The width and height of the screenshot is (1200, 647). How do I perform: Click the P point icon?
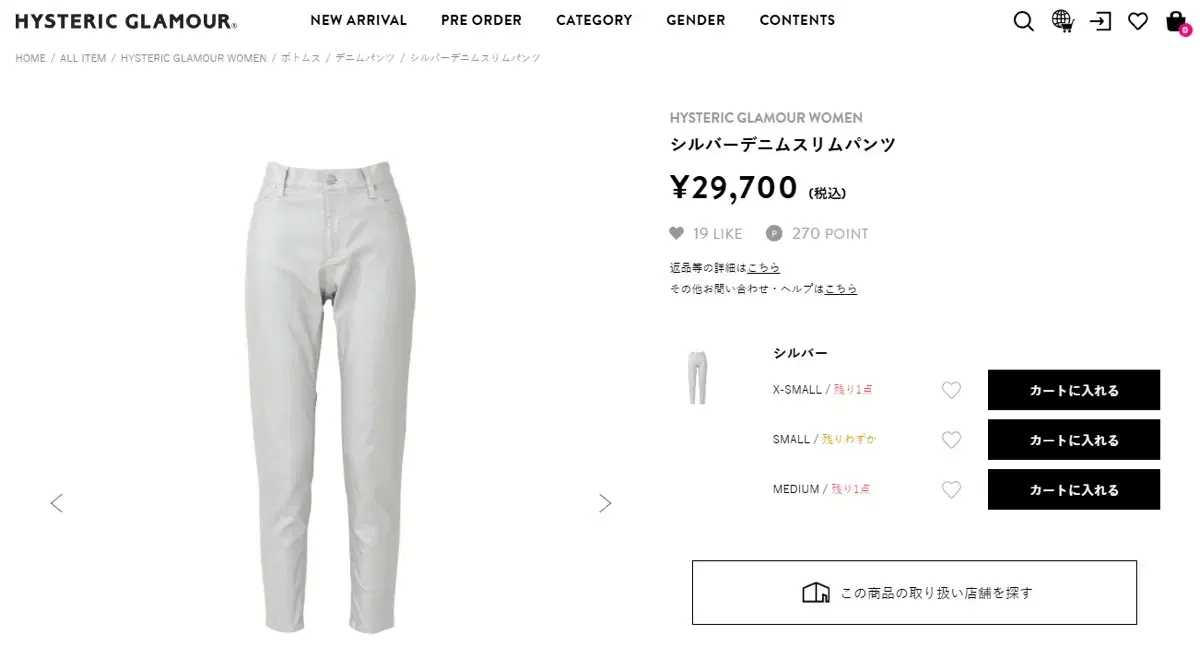(x=773, y=233)
